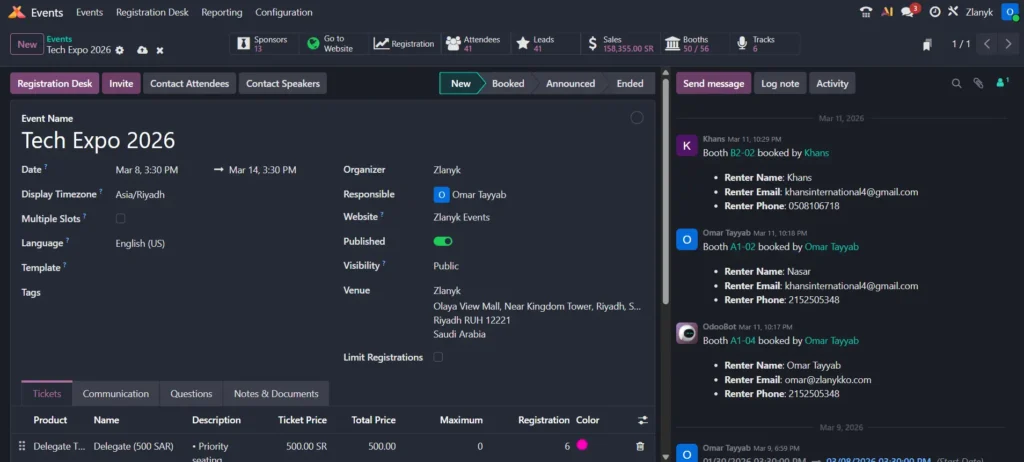This screenshot has width=1024, height=462.
Task: Delete the Delegate ticket row
Action: point(640,446)
